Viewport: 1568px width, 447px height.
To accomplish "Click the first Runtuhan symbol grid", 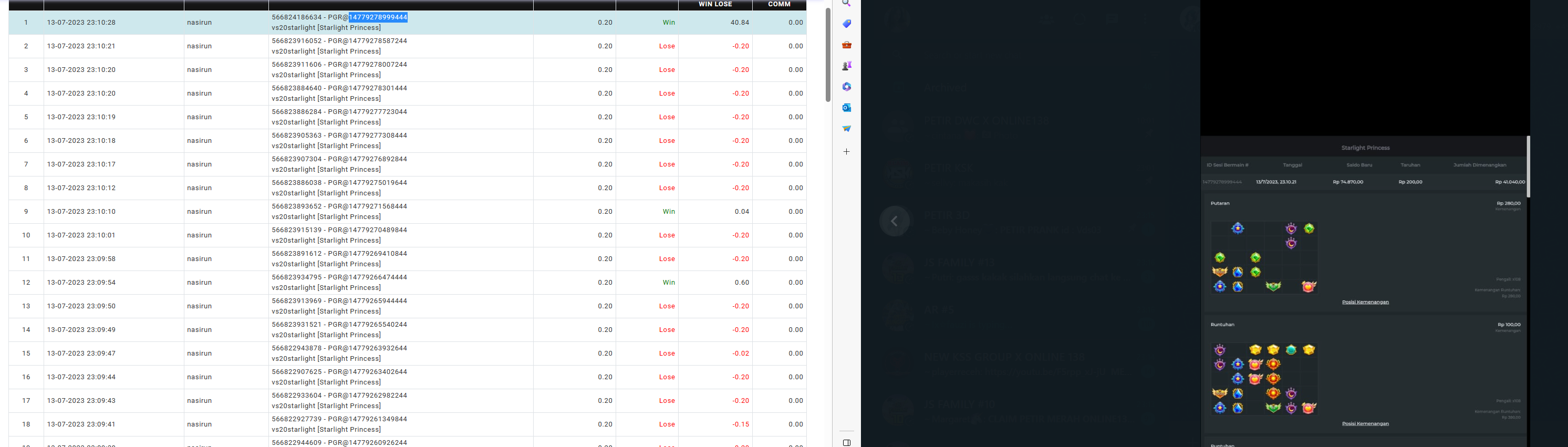I will (x=1264, y=379).
